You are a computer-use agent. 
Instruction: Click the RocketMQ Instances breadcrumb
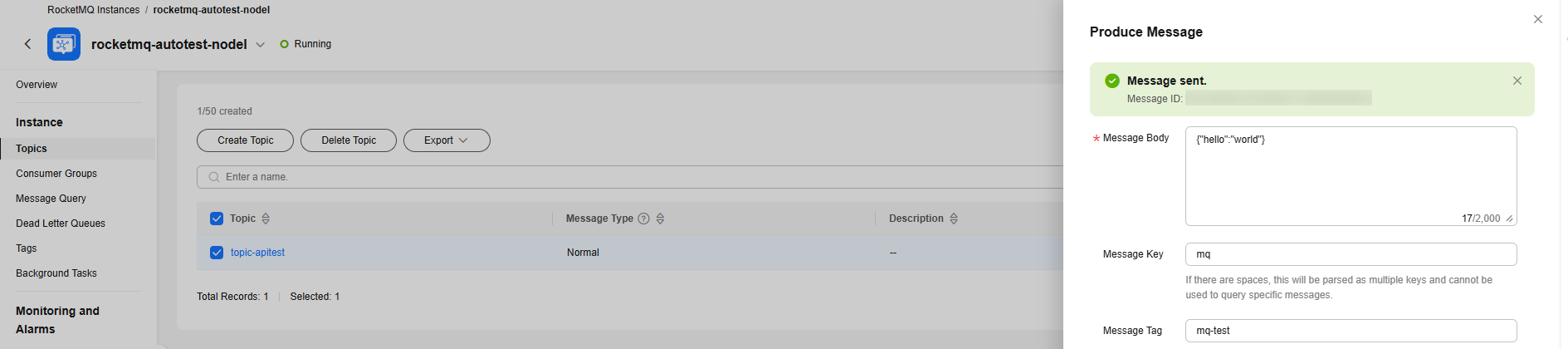coord(94,10)
